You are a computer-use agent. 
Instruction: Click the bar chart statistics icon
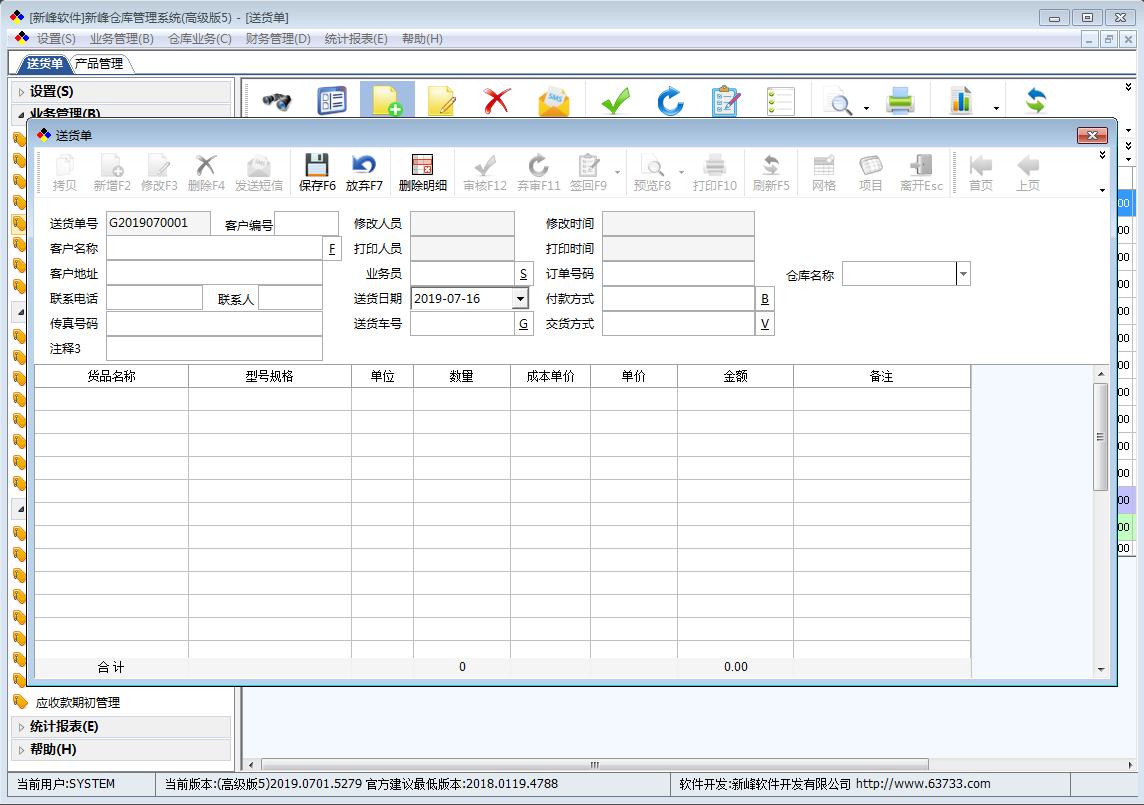coord(961,101)
